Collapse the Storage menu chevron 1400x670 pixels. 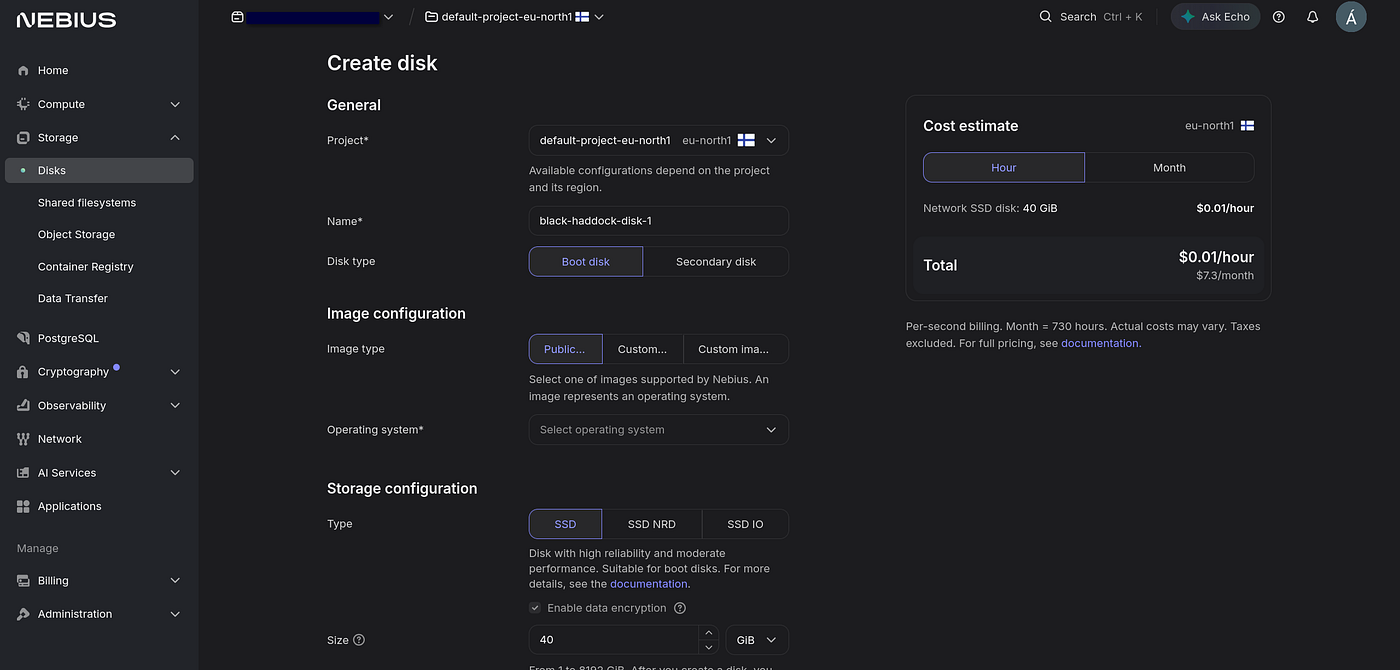[x=175, y=138]
